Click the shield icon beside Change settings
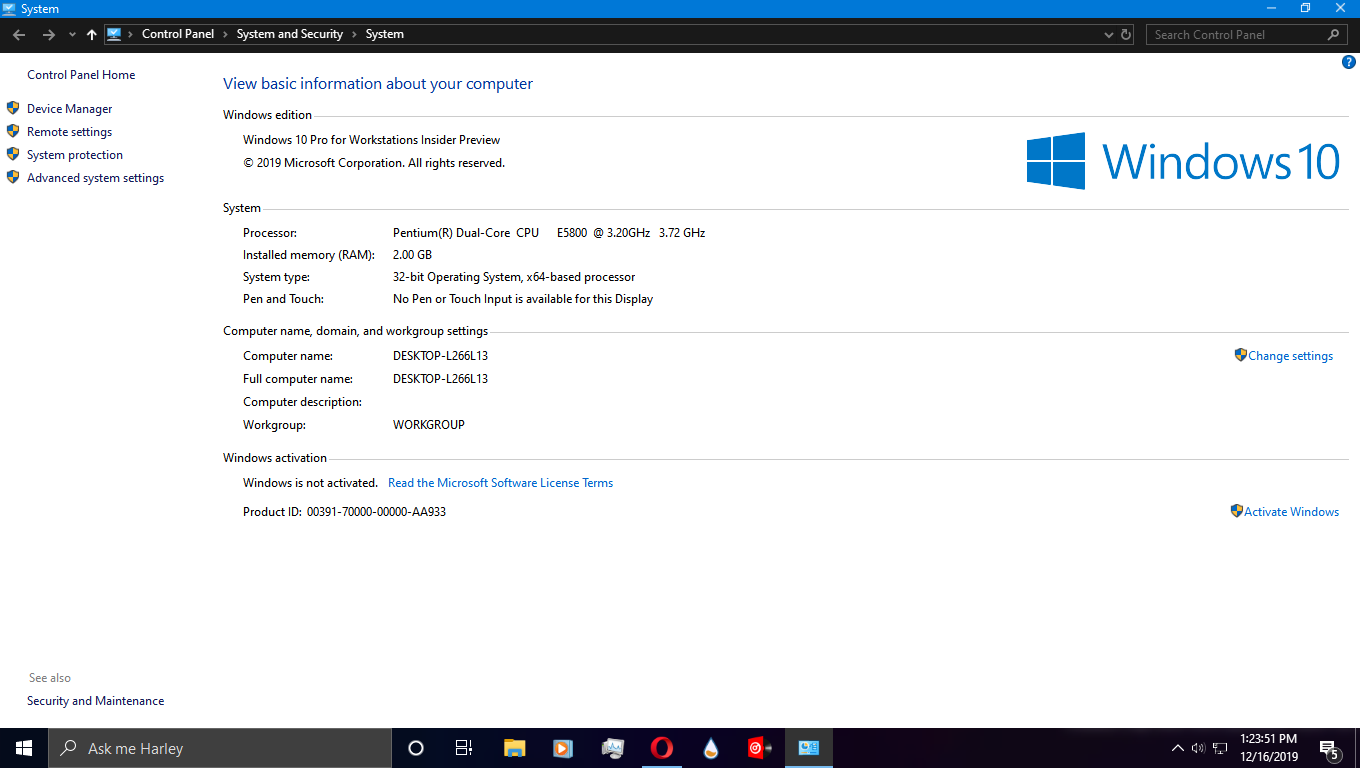1360x768 pixels. [x=1241, y=355]
